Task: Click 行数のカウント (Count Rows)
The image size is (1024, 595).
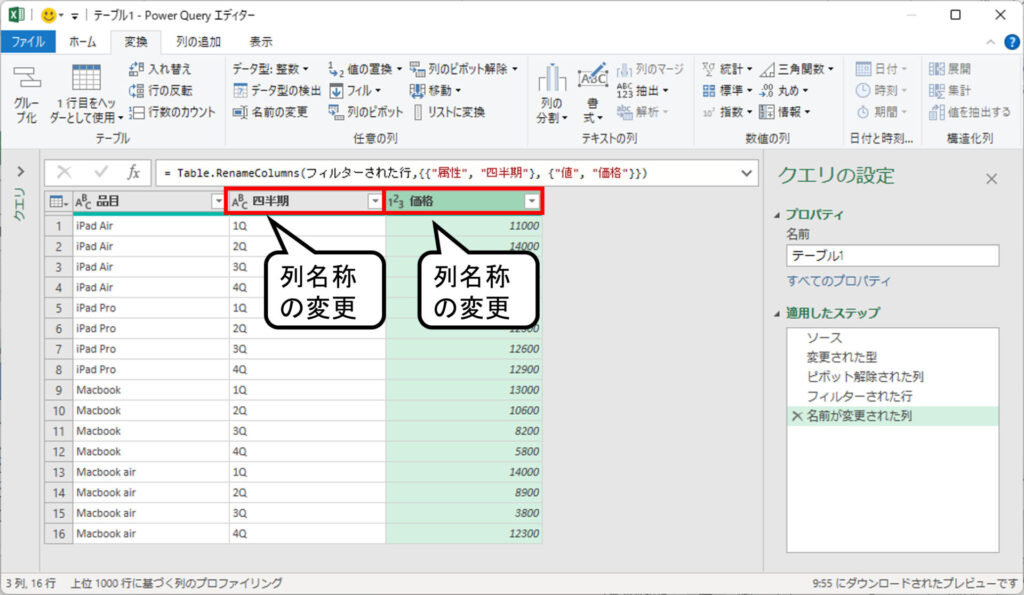Action: coord(172,112)
